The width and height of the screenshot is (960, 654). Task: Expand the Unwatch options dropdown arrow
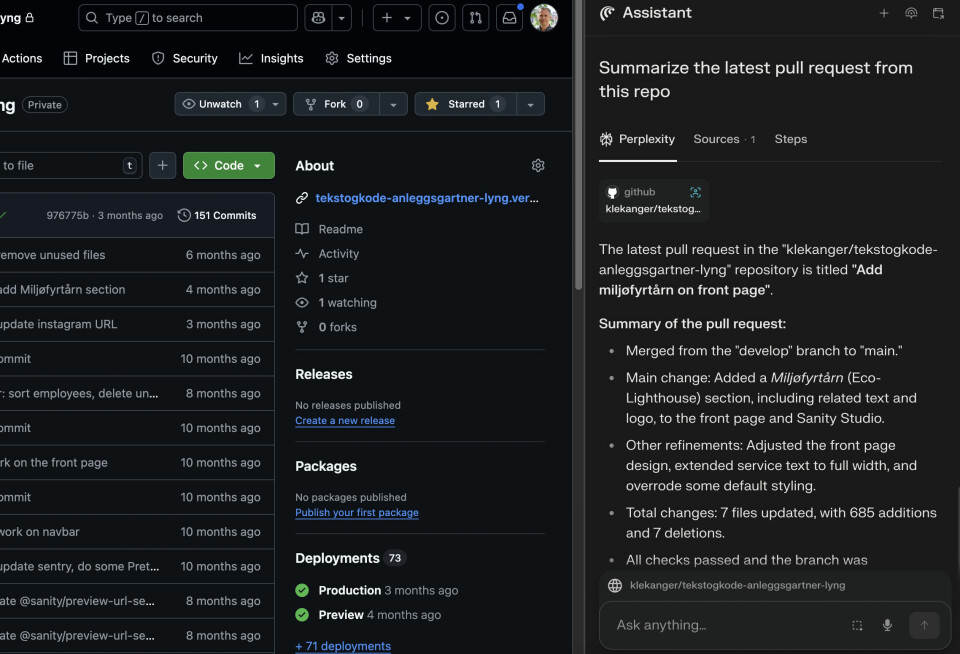pos(276,104)
